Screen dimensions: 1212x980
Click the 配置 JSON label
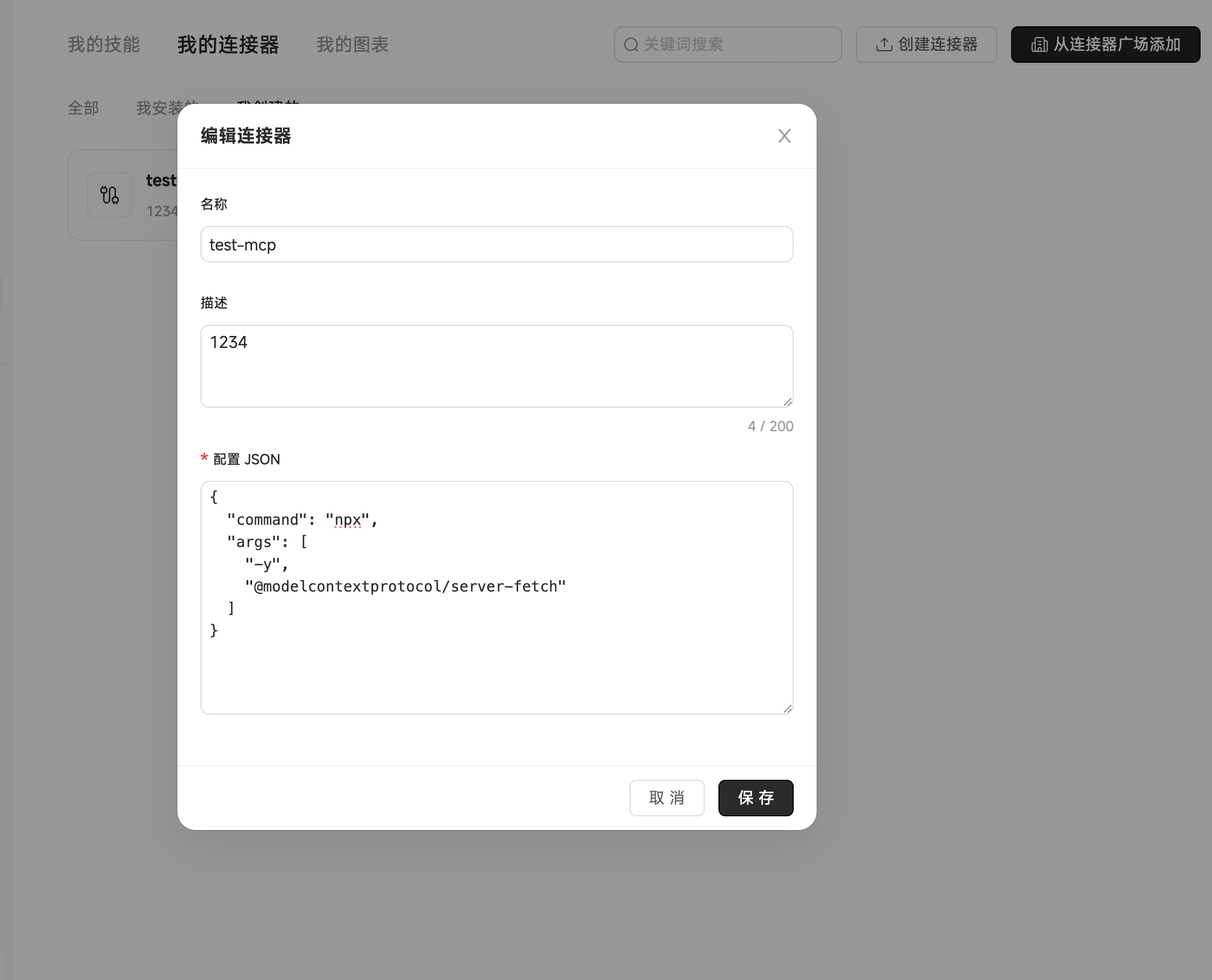click(x=247, y=459)
